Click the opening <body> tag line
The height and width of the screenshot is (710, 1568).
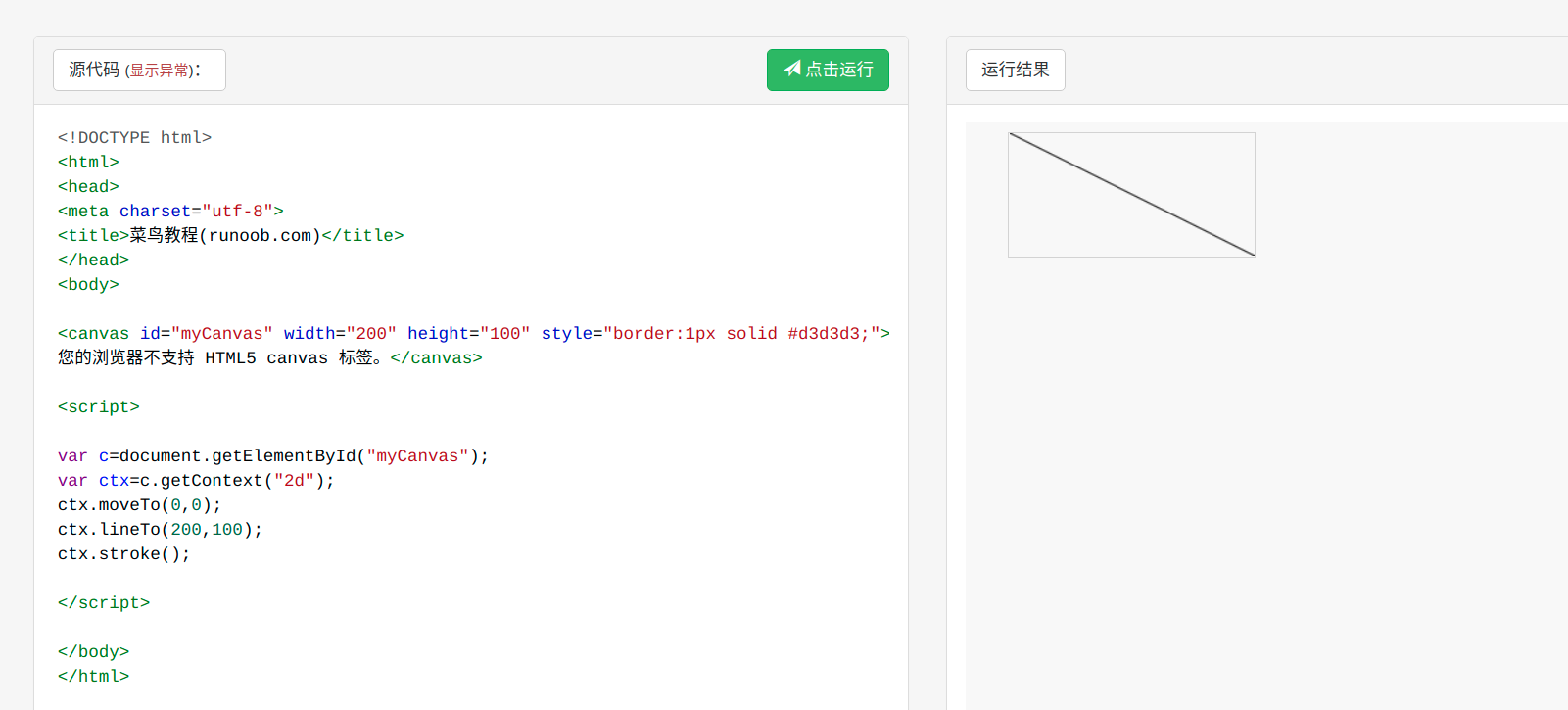point(88,285)
